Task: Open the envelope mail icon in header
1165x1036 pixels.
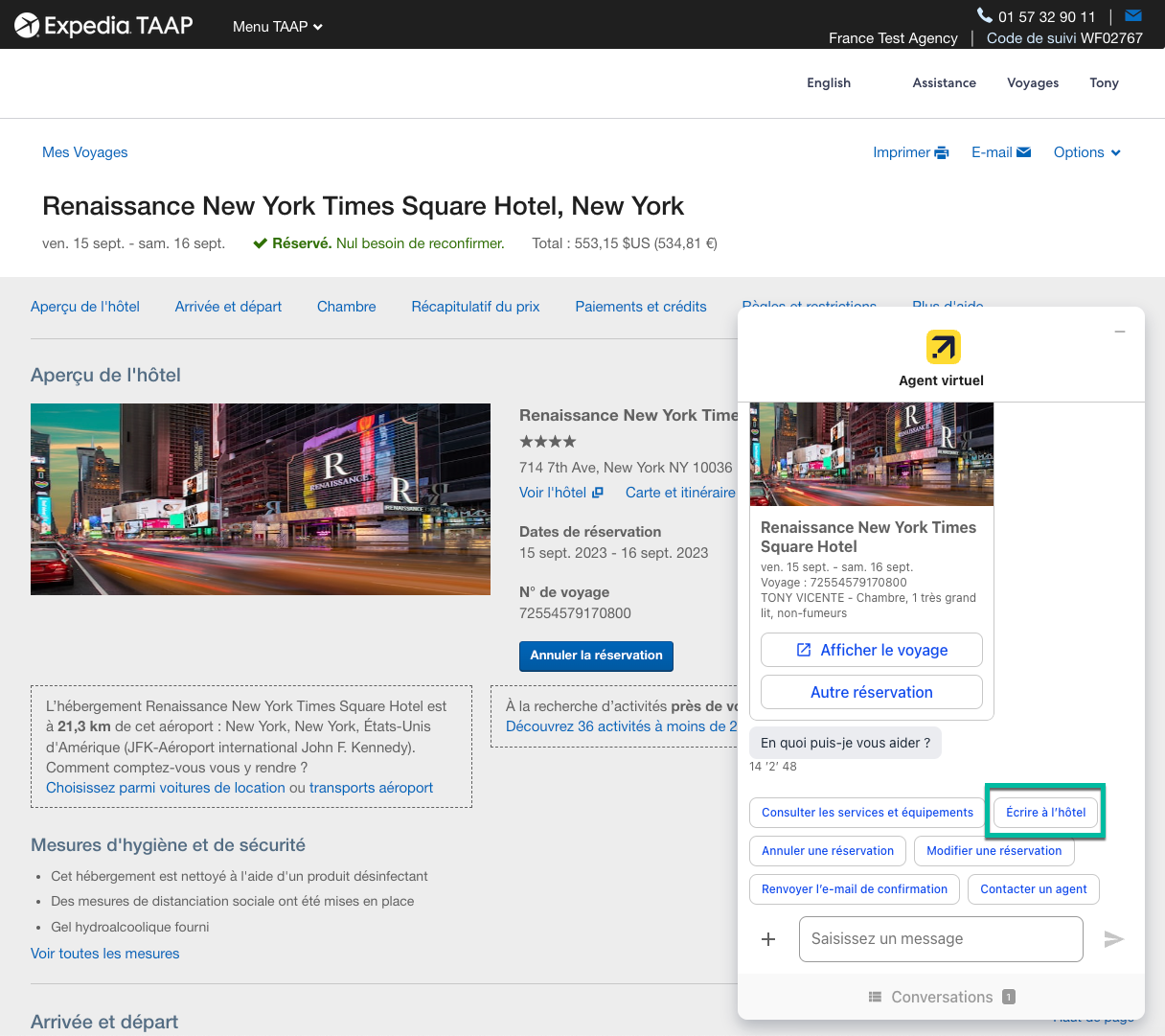Action: click(1133, 15)
